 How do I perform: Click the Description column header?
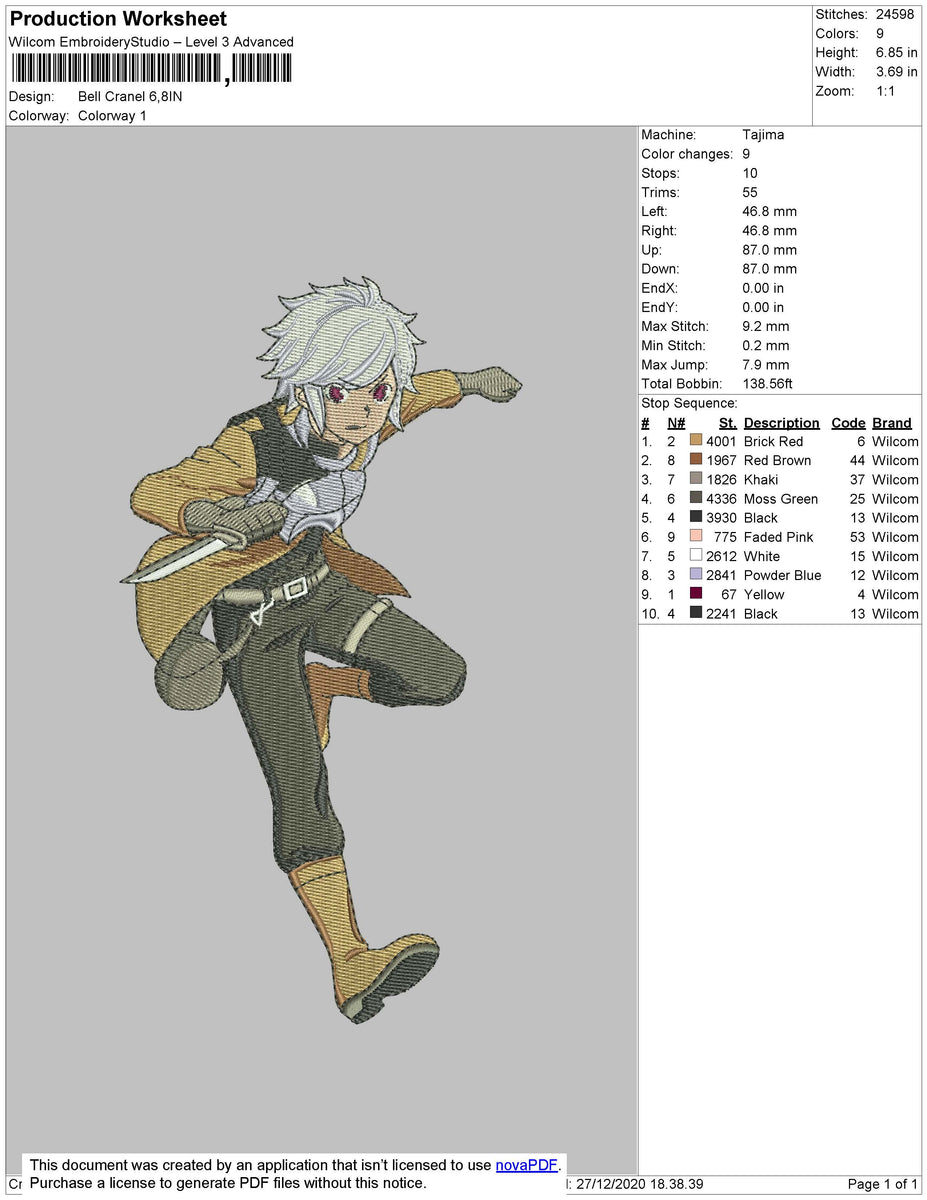(x=781, y=423)
